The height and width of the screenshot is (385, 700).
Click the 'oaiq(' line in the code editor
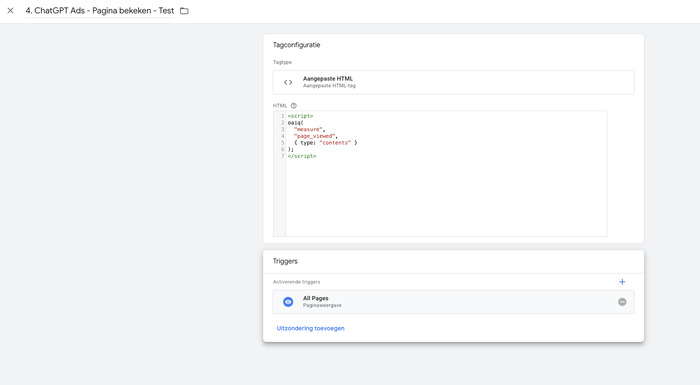[x=296, y=123]
